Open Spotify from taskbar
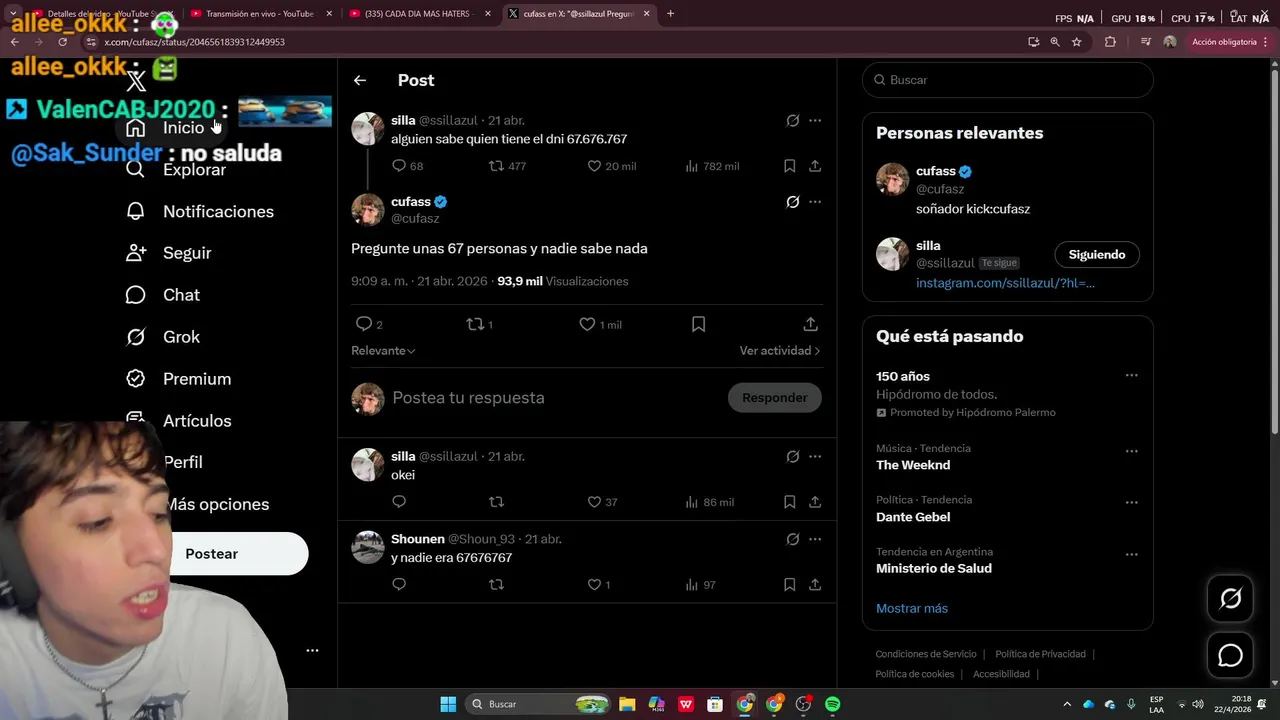This screenshot has height=720, width=1280. [832, 704]
